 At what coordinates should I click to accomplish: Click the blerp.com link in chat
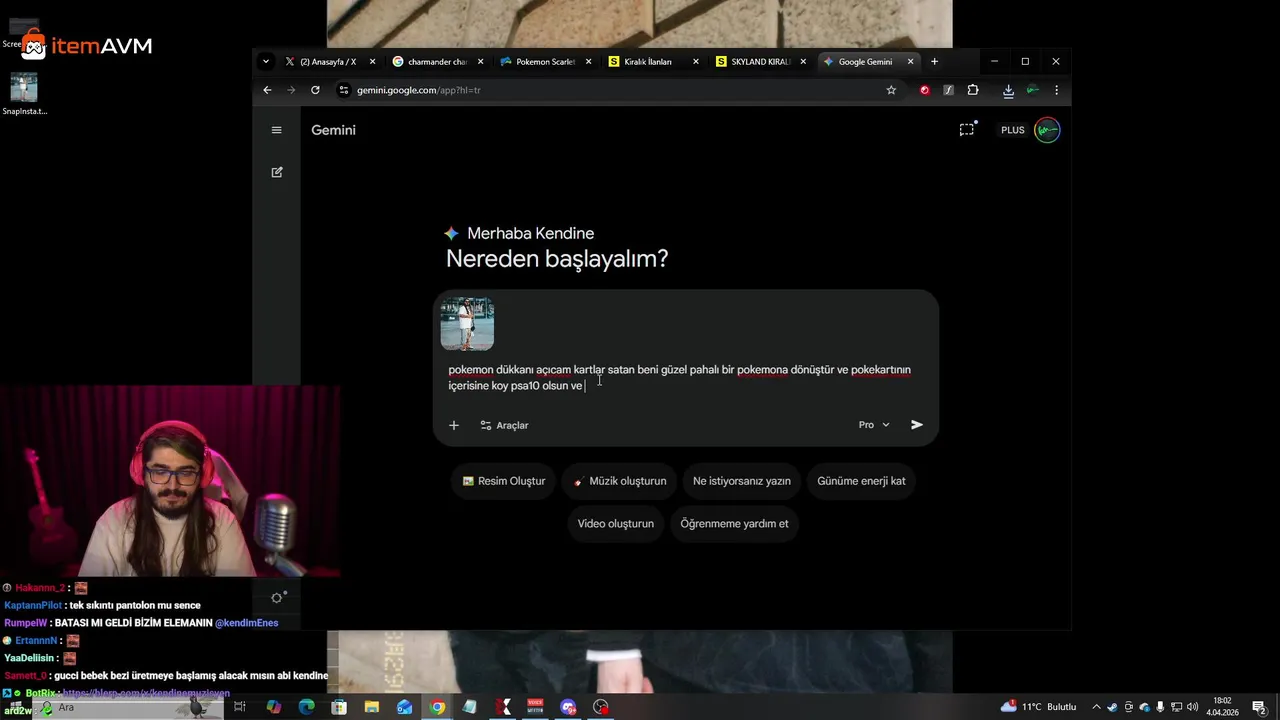pyautogui.click(x=146, y=692)
